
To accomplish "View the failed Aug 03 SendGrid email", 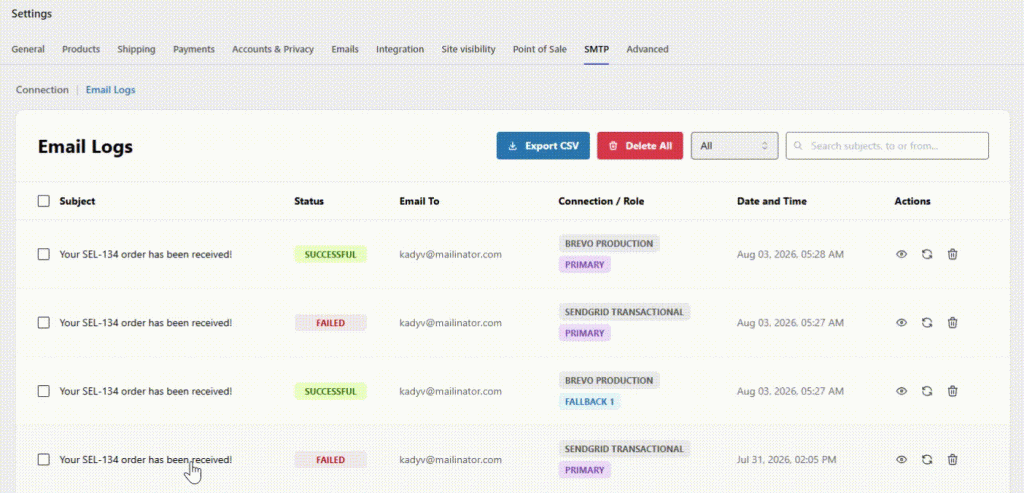I will 901,323.
